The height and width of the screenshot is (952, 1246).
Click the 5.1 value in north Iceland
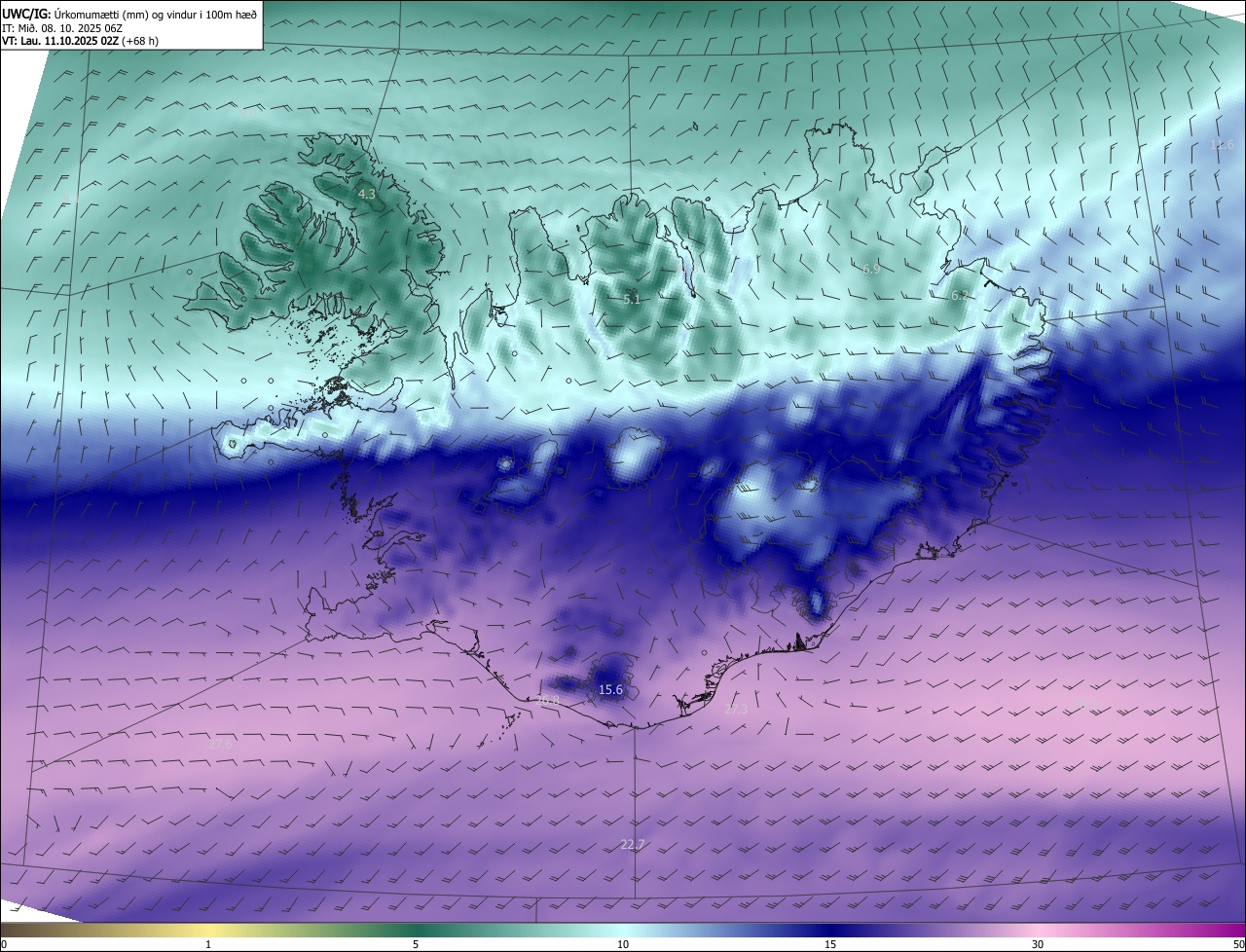coord(632,300)
